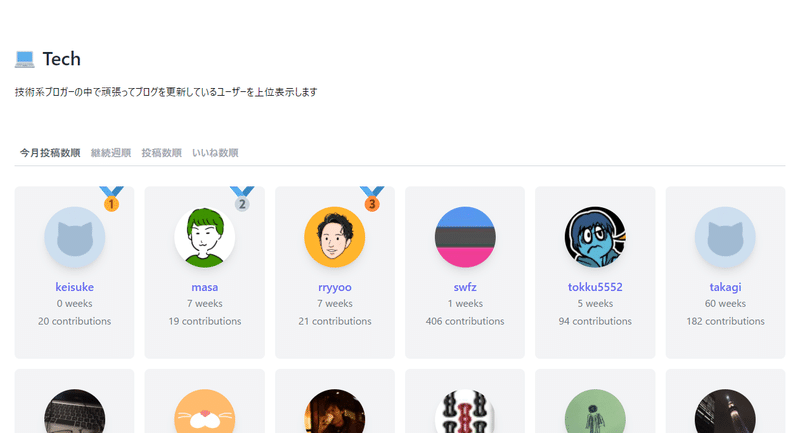The width and height of the screenshot is (800, 433).
Task: Click the Japanese description under Tech
Action: (x=166, y=92)
